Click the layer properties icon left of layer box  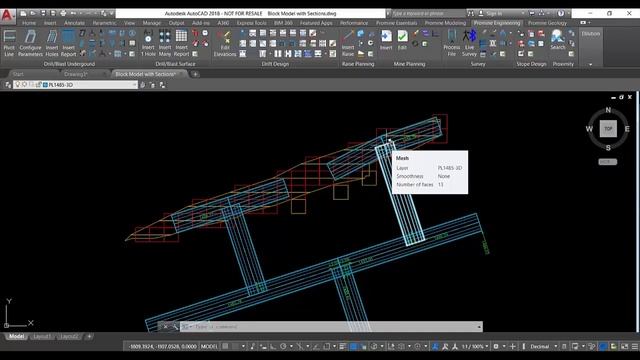pos(8,85)
